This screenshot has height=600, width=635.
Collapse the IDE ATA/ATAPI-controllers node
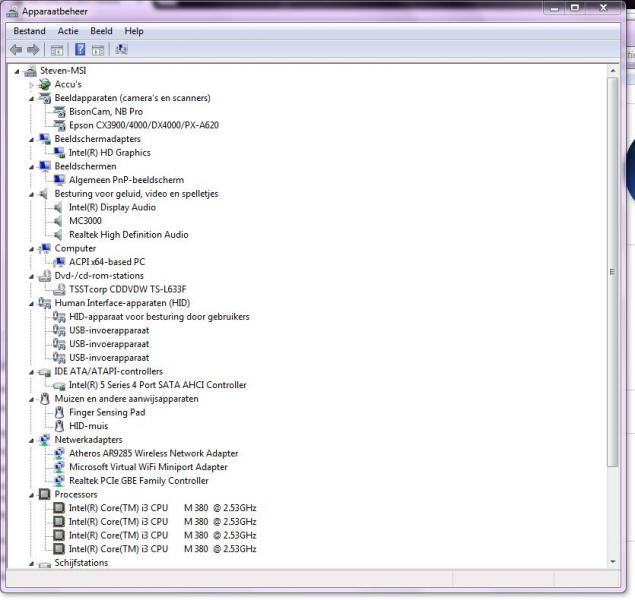tap(31, 372)
